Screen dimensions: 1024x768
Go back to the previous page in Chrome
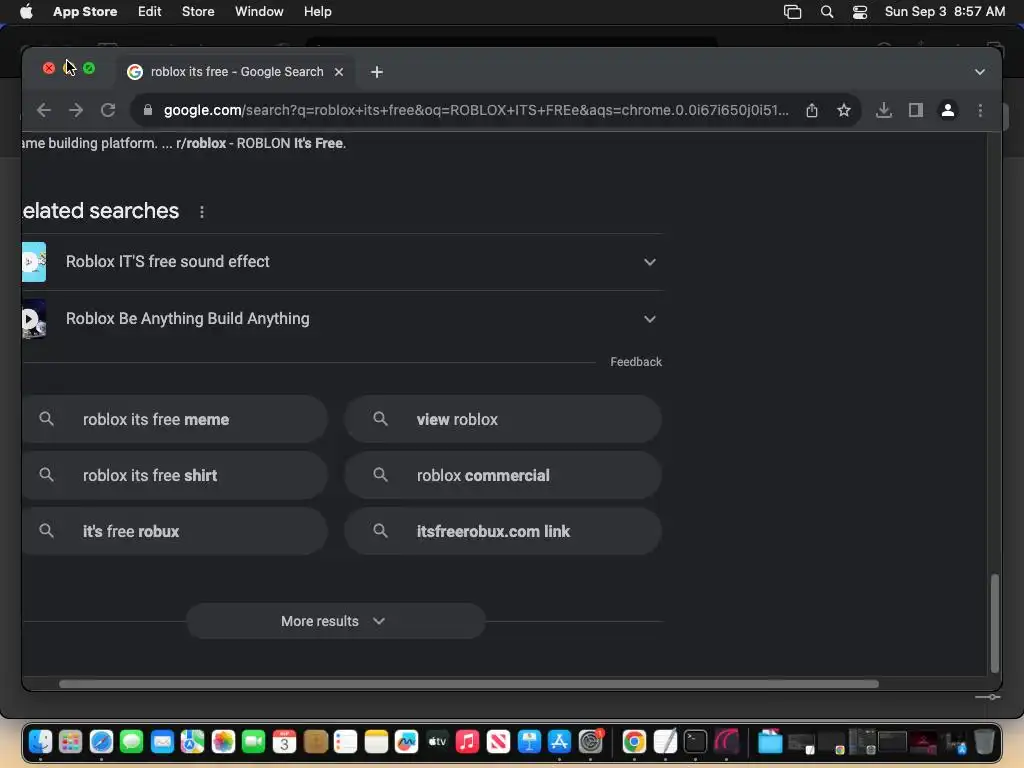[44, 110]
